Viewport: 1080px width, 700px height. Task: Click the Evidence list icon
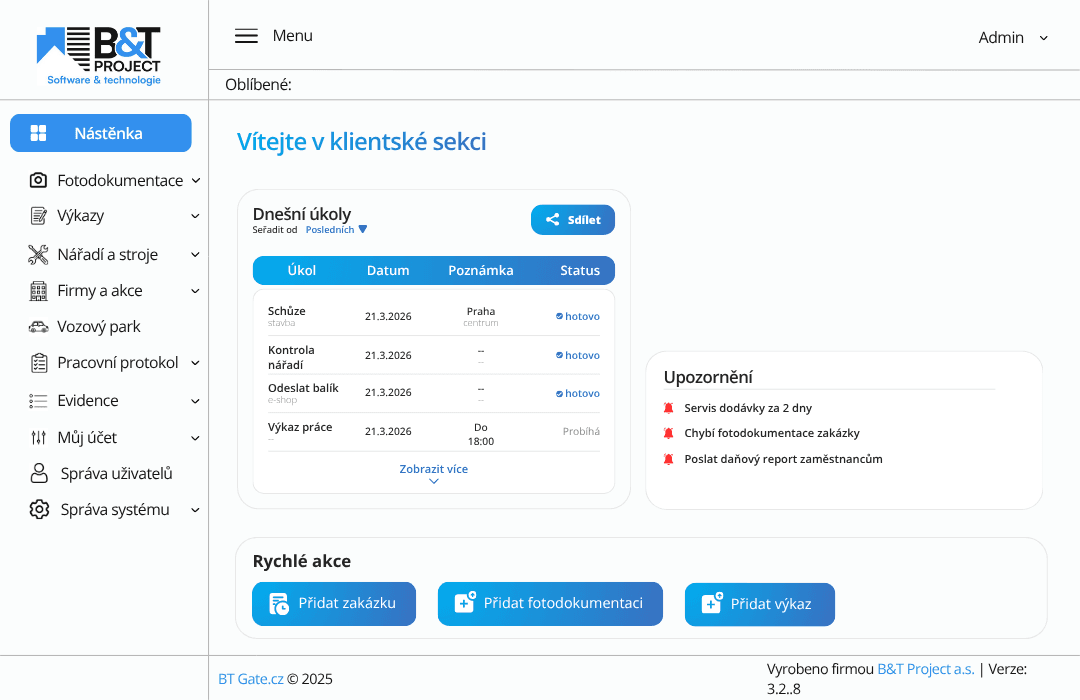(38, 400)
